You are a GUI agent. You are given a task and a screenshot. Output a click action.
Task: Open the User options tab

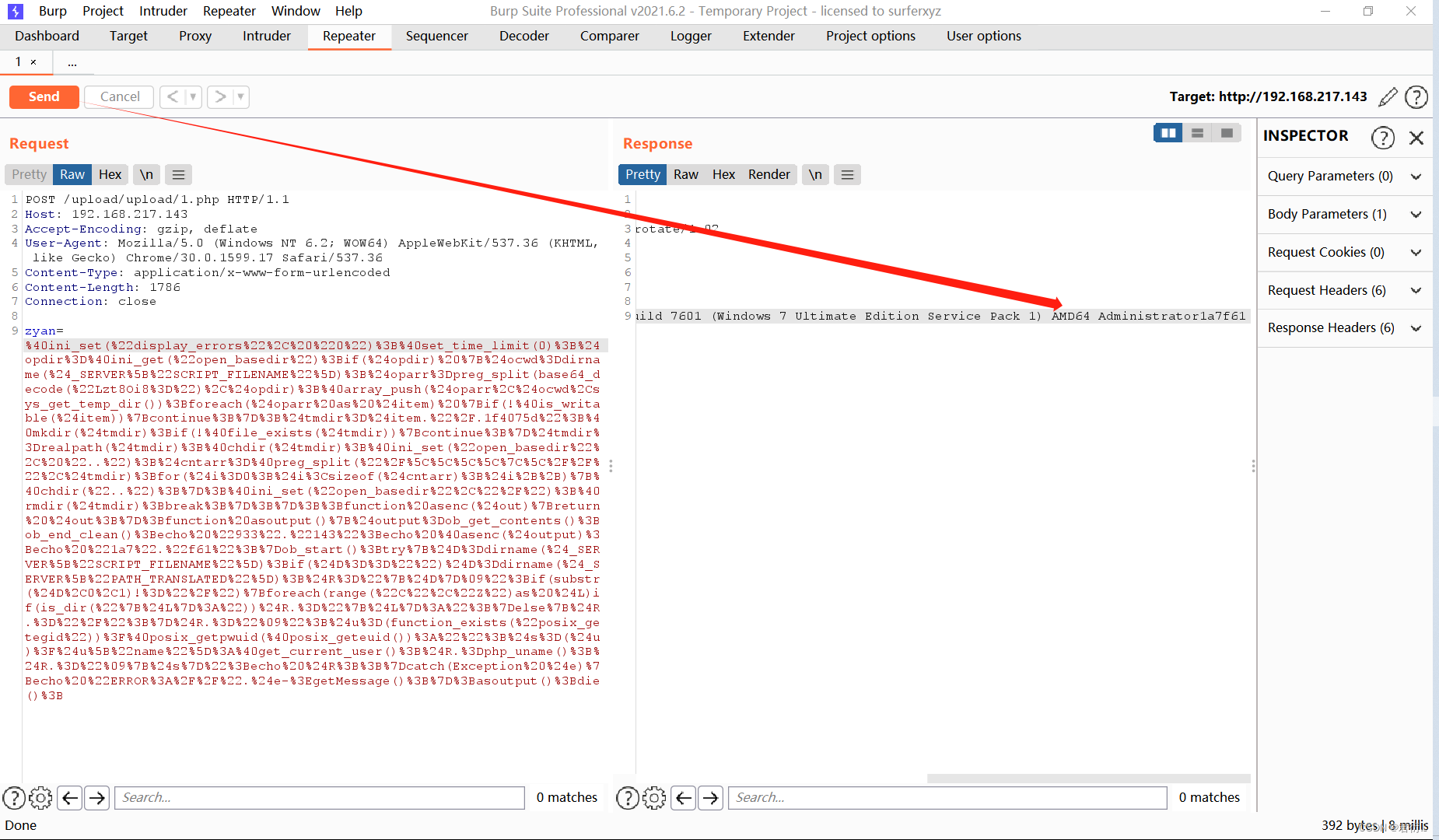point(983,36)
